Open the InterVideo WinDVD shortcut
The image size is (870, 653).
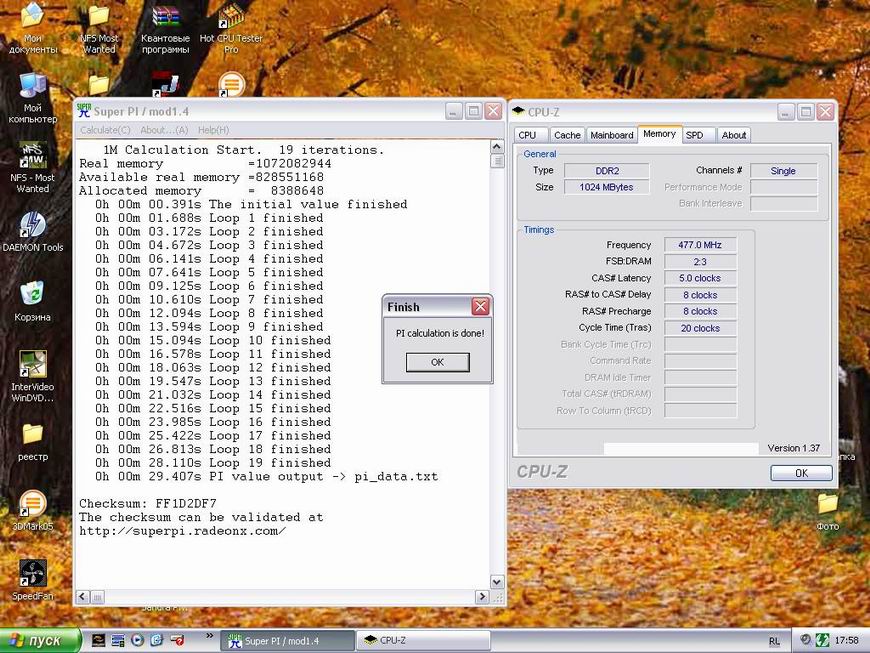(x=32, y=364)
